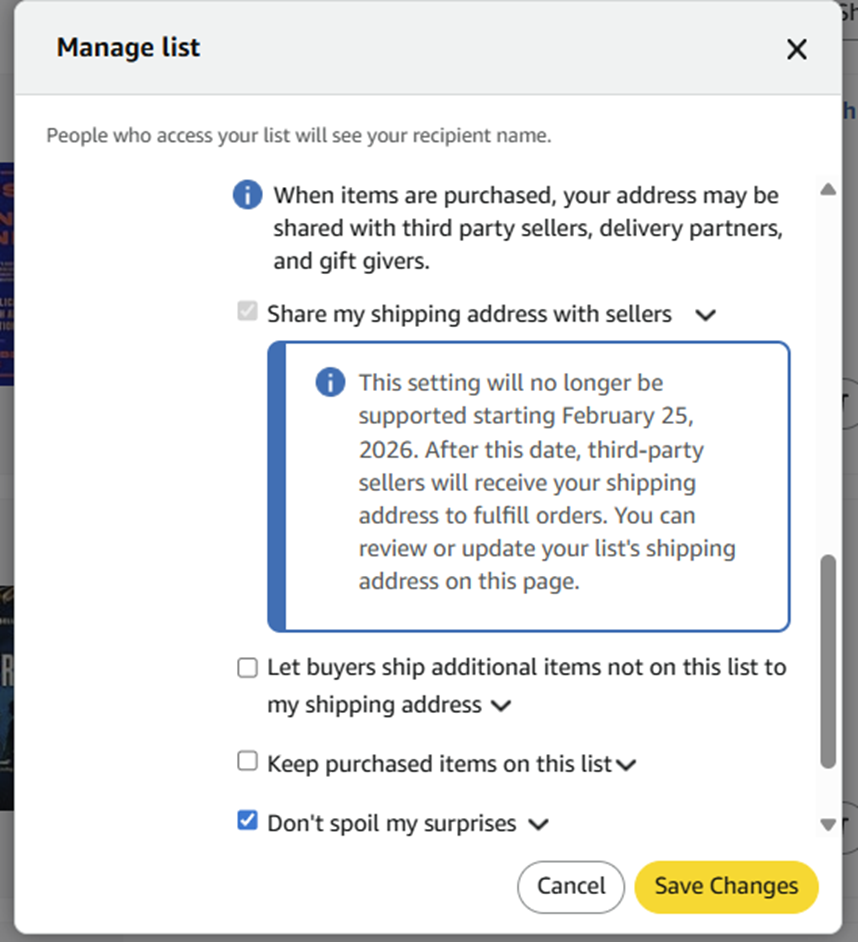Click the Save Changes button
Screen dimensions: 858x942
726,886
